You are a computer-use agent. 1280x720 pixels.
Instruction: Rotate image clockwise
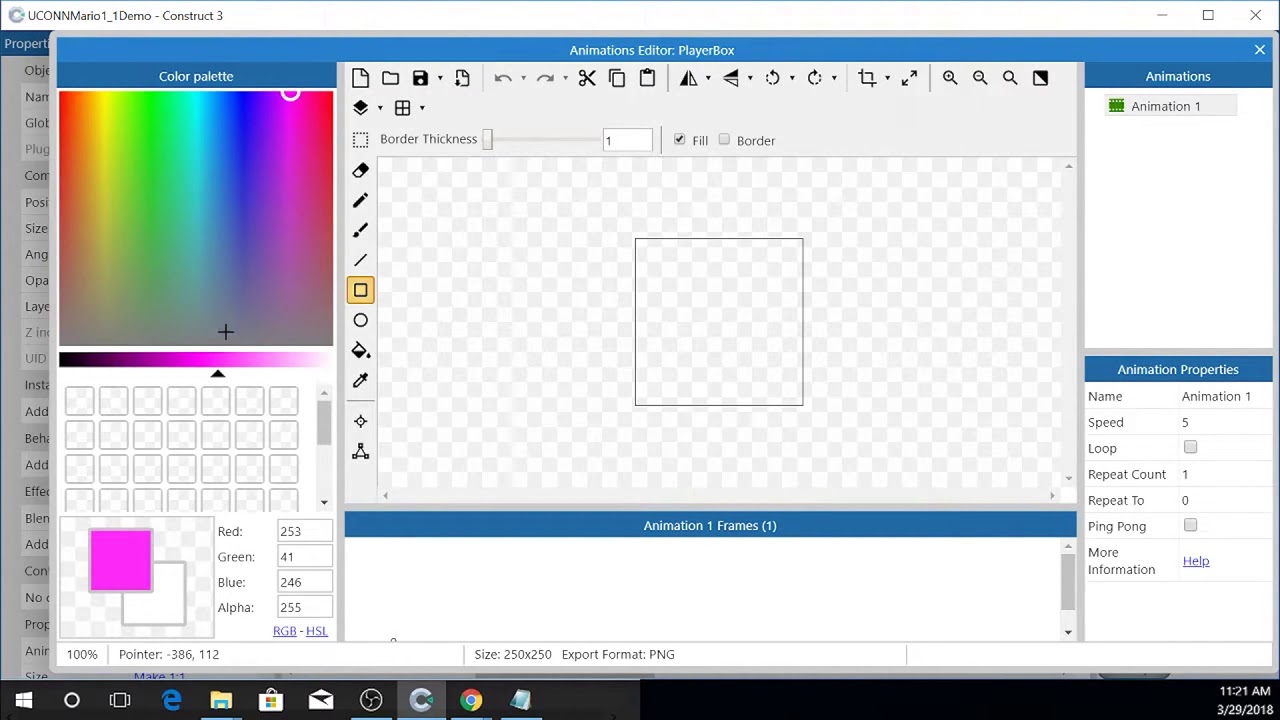click(x=815, y=78)
